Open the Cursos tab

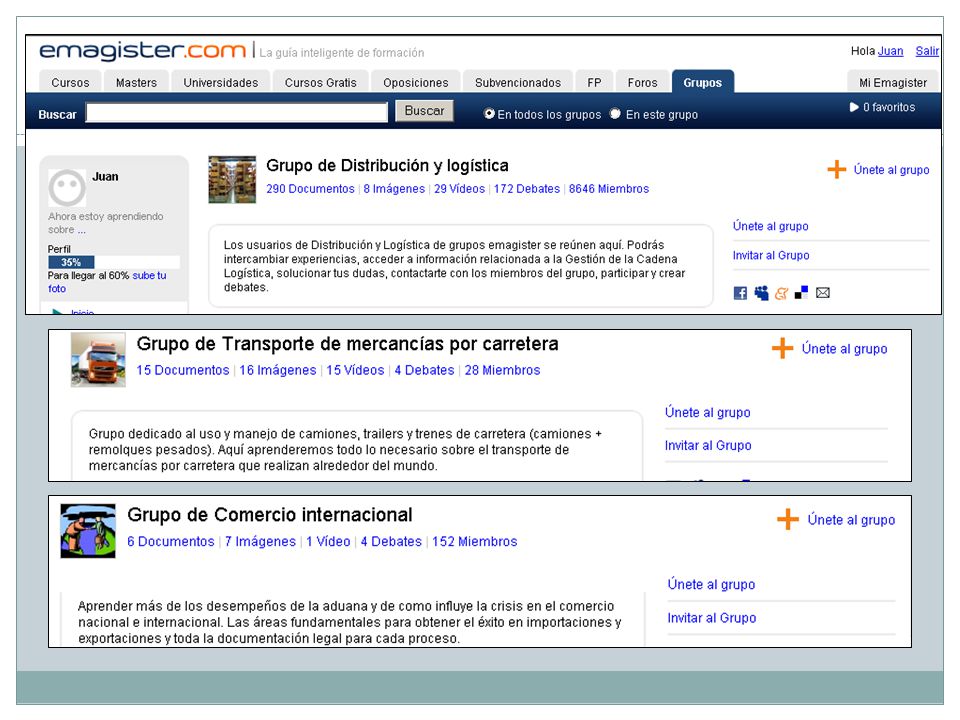(70, 82)
